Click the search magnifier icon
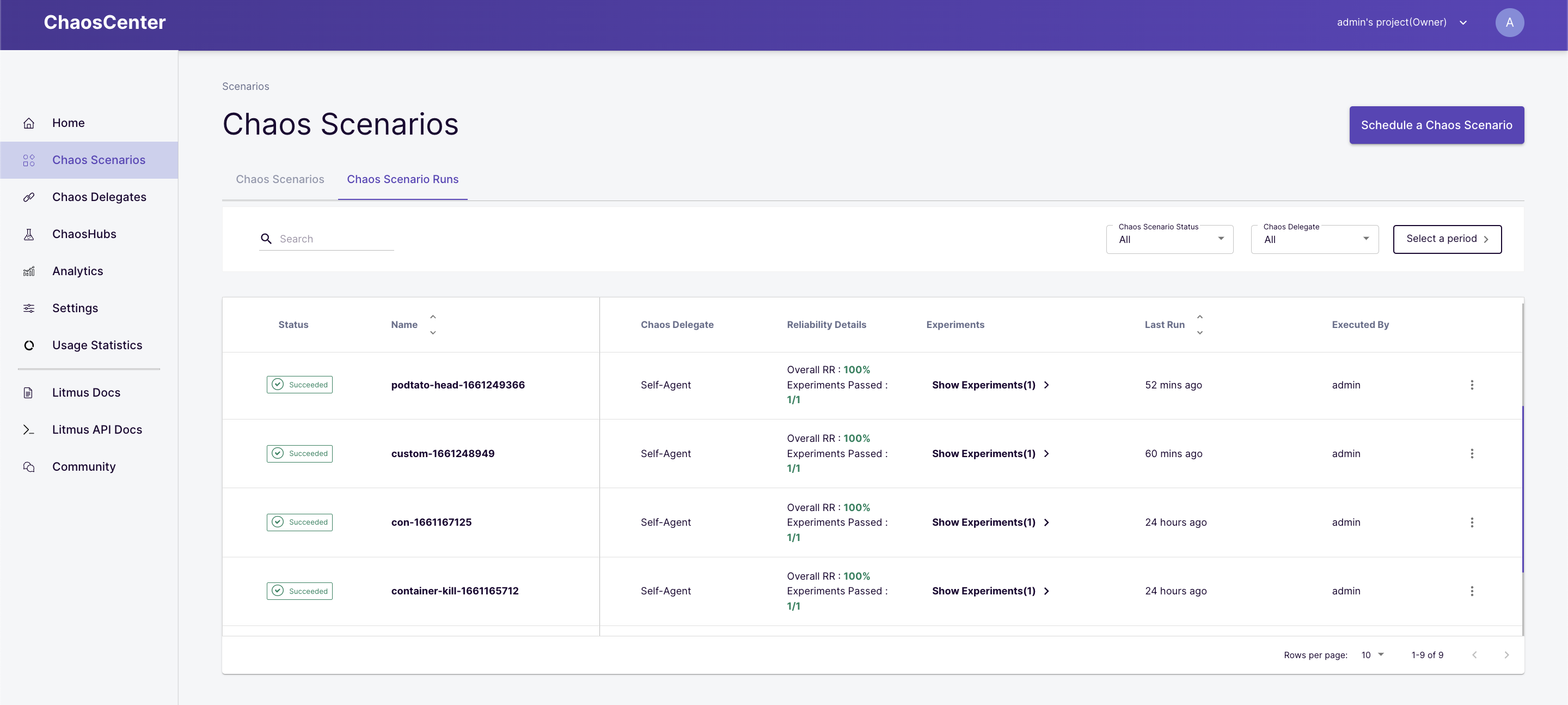This screenshot has width=1568, height=705. click(266, 239)
